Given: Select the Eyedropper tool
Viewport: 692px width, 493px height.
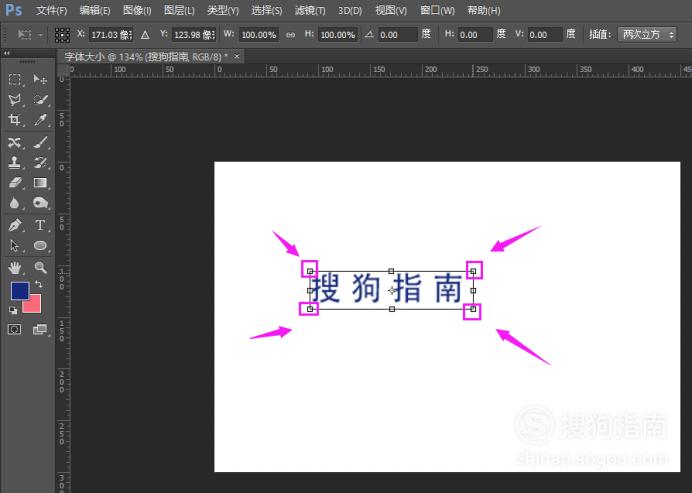Looking at the screenshot, I should pyautogui.click(x=40, y=120).
